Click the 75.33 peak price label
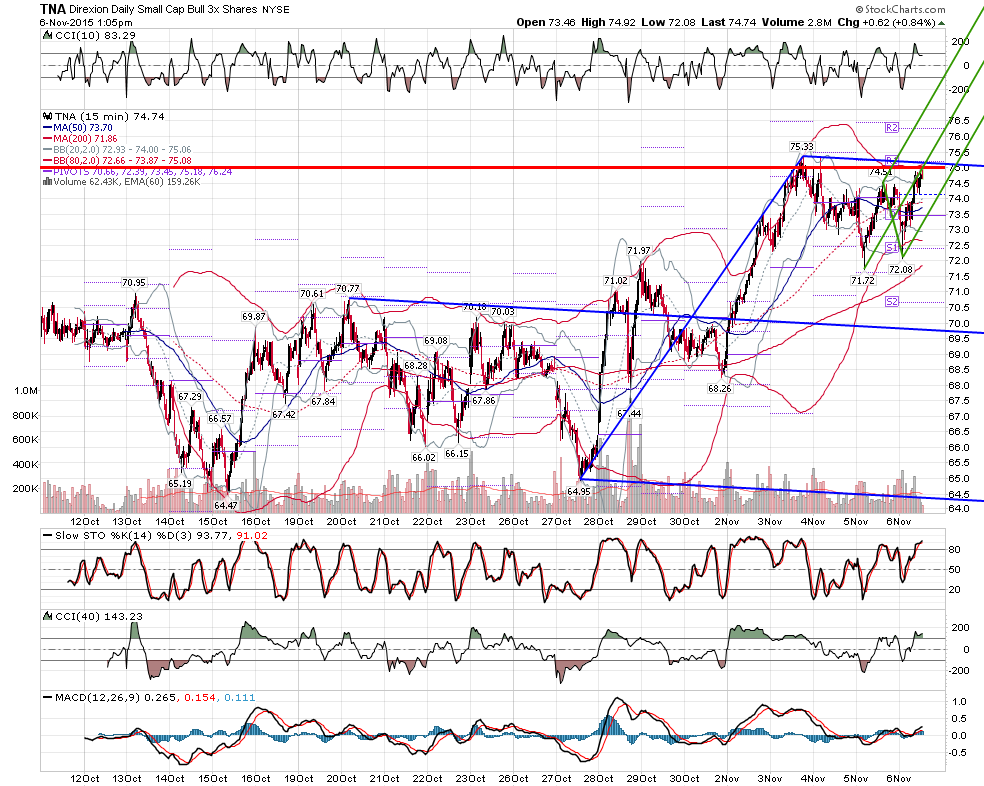984x786 pixels. point(801,147)
